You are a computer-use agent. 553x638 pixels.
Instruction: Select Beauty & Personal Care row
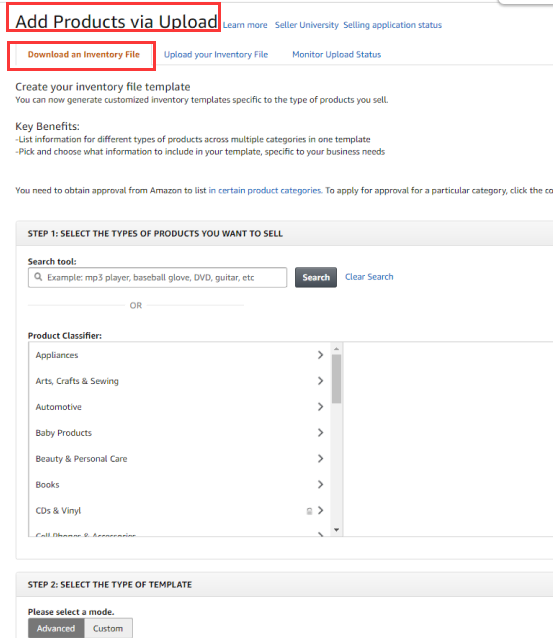[x=180, y=459]
